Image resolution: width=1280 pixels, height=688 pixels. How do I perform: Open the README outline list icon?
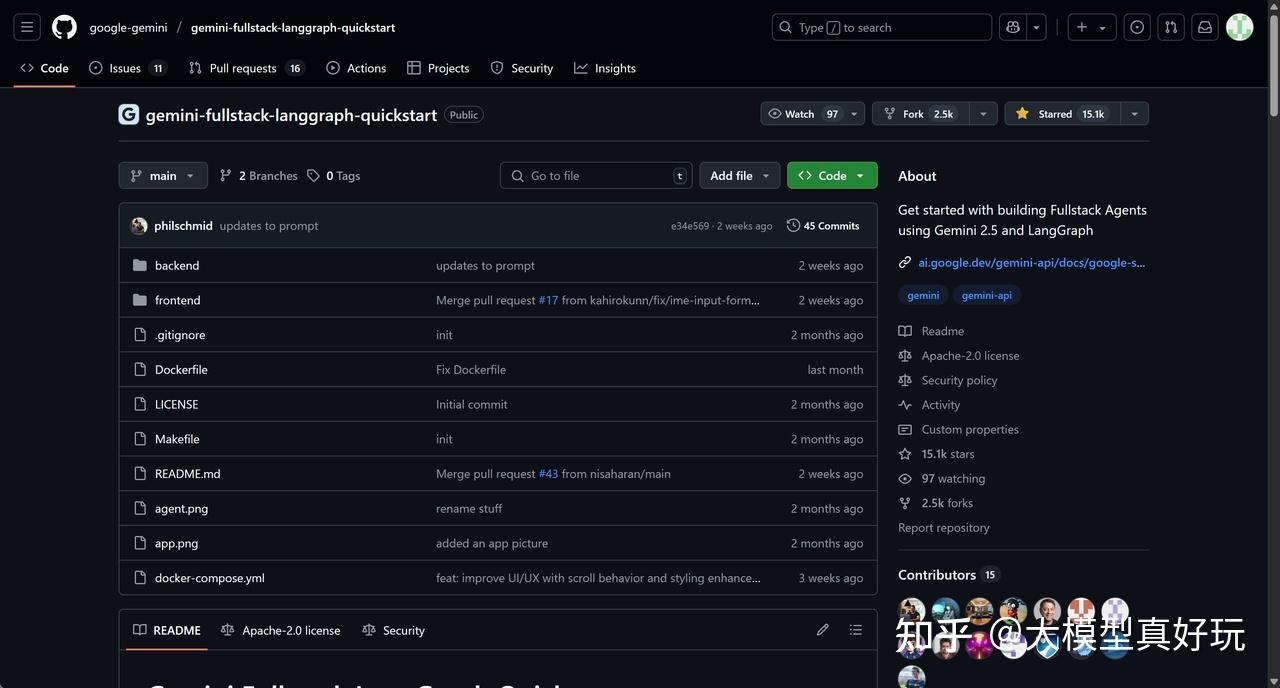pos(855,629)
